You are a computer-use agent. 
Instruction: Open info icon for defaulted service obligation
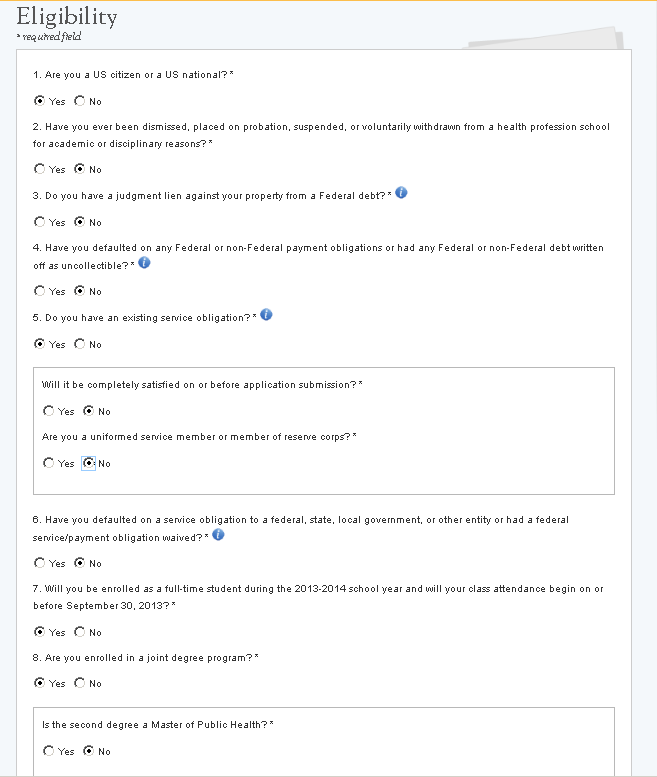pos(218,535)
